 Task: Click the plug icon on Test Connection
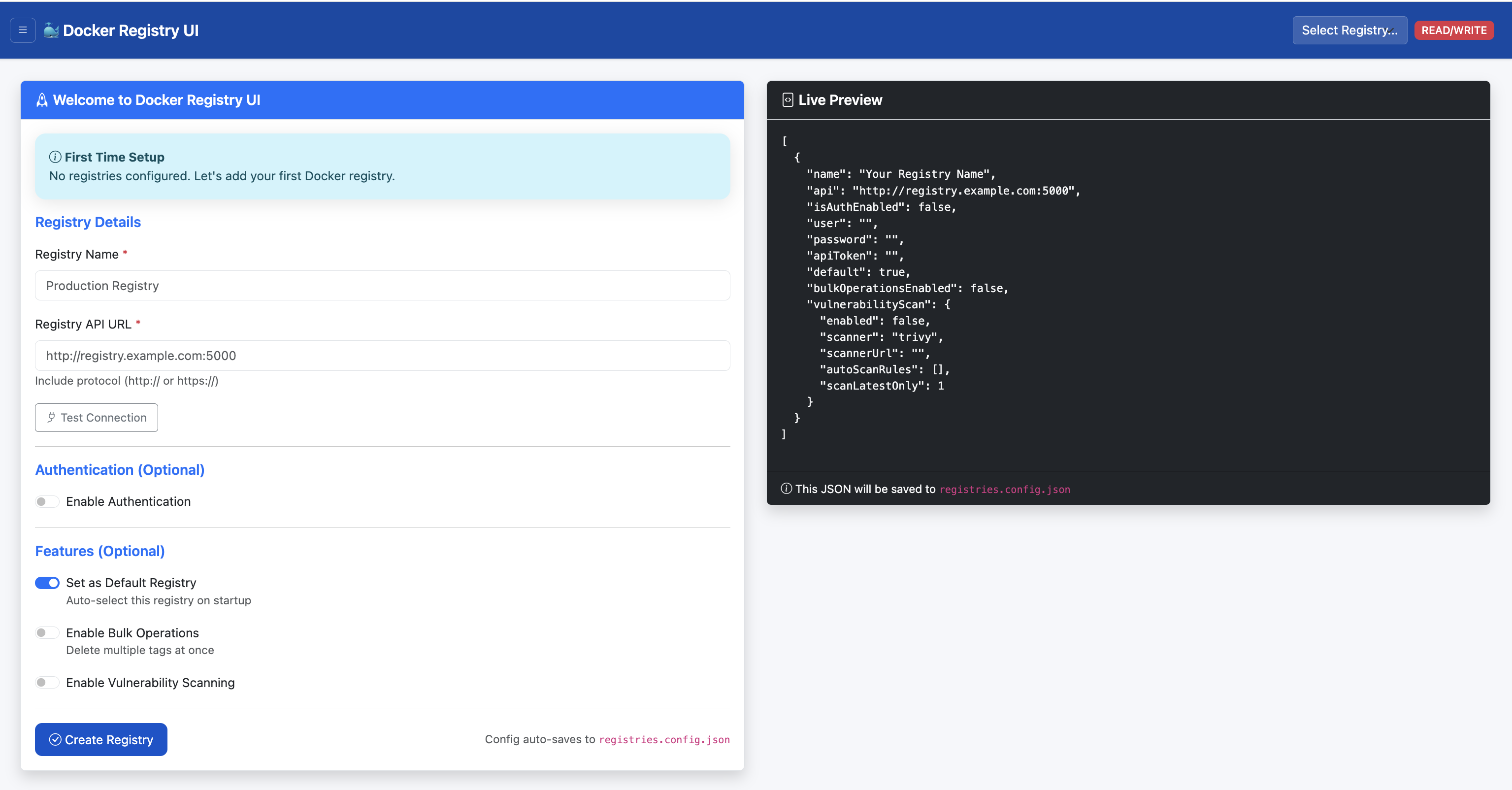pyautogui.click(x=52, y=417)
